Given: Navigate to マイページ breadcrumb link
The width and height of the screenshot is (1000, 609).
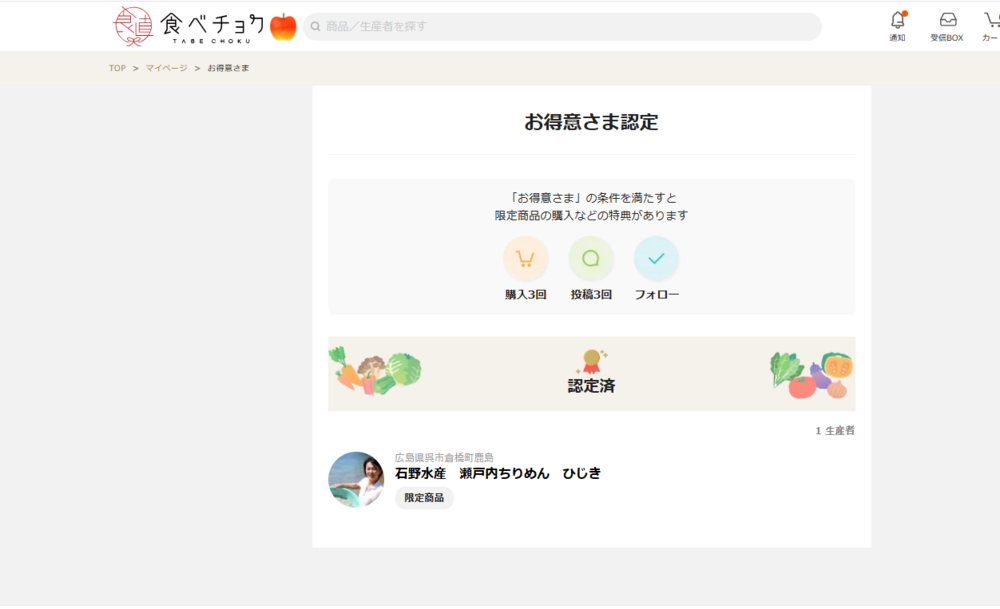Looking at the screenshot, I should pos(166,68).
